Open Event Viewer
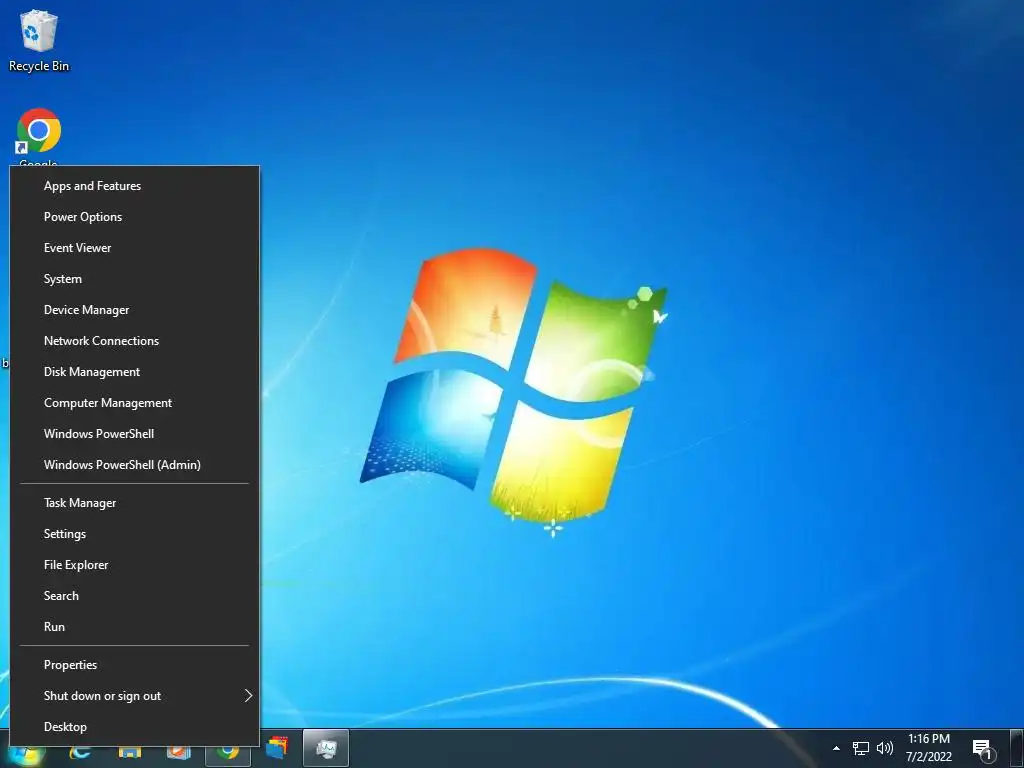1024x768 pixels. pyautogui.click(x=135, y=248)
